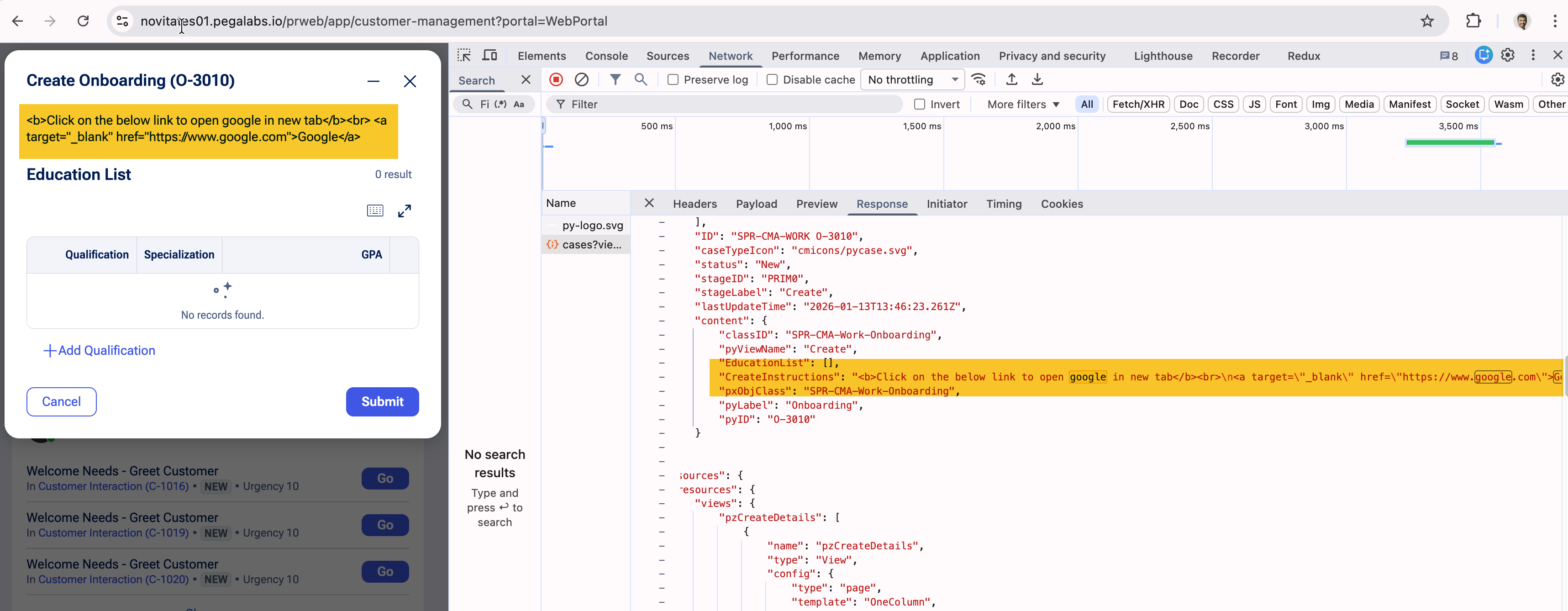Toggle the device toolbar icon
Image resolution: width=1568 pixels, height=611 pixels.
(489, 55)
